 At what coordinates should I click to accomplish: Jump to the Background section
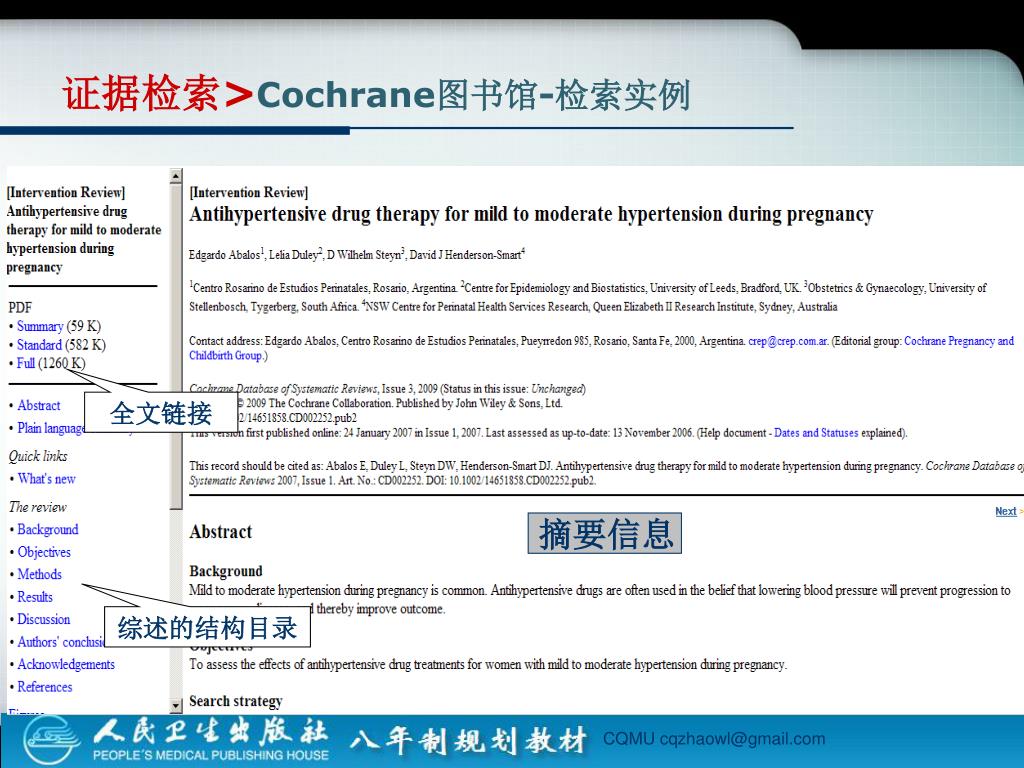click(48, 530)
